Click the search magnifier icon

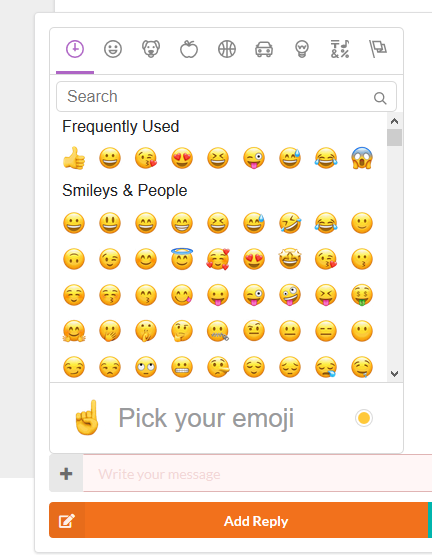click(380, 98)
